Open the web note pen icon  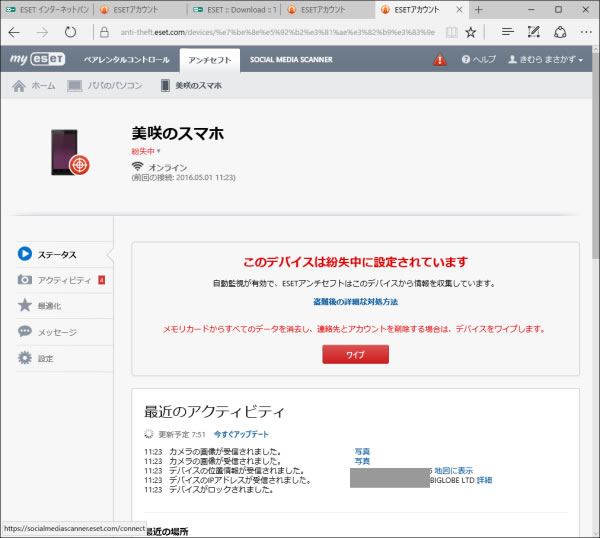coord(533,32)
